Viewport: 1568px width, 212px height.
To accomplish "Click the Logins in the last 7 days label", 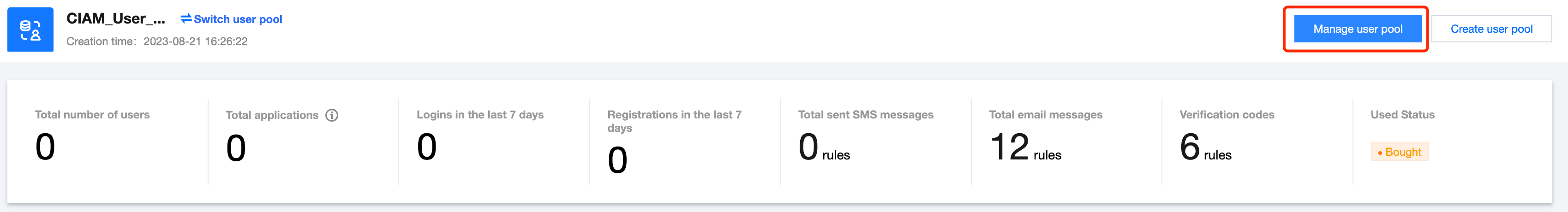I will coord(479,115).
